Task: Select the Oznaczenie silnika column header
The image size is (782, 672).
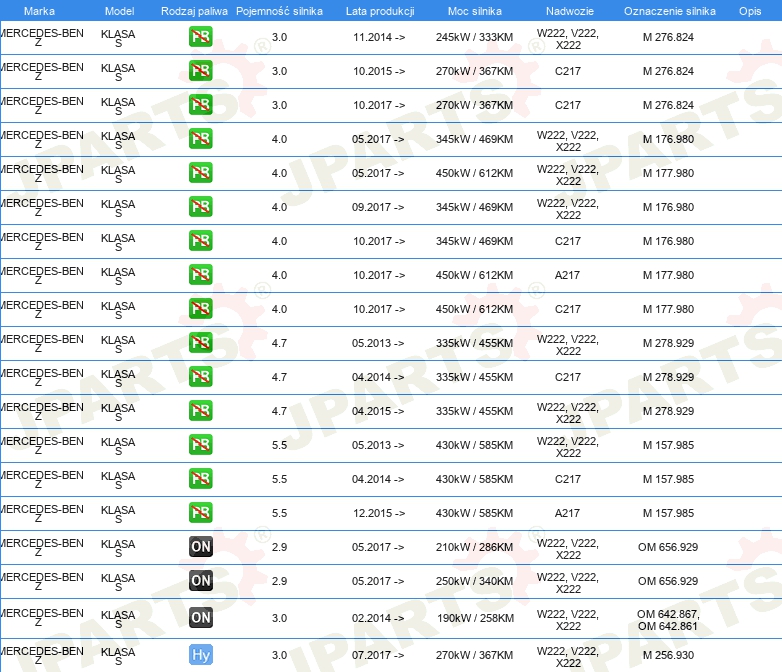Action: pos(670,11)
